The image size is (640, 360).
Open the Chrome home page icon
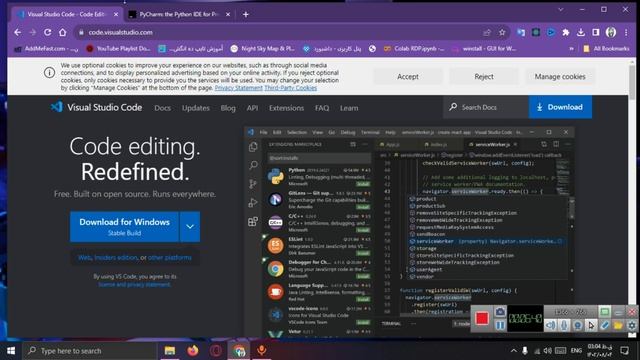tap(62, 32)
